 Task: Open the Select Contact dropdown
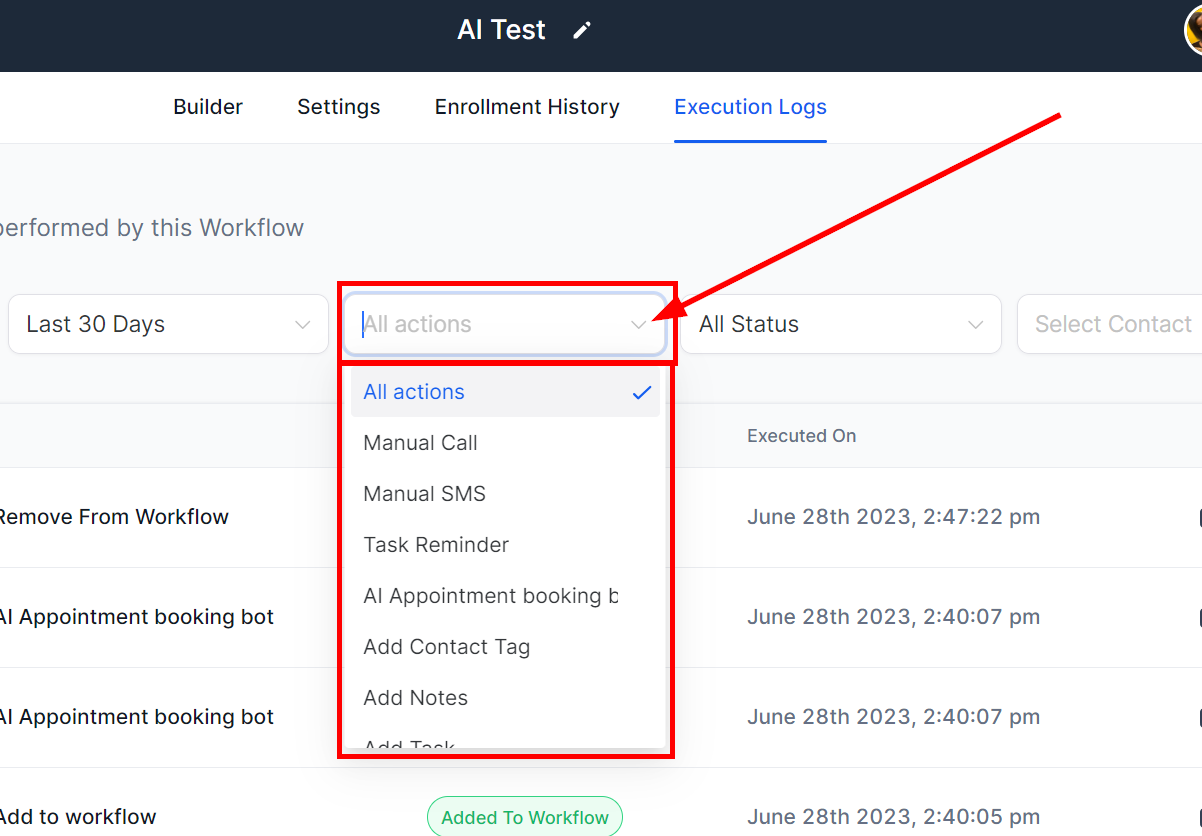click(x=1112, y=324)
